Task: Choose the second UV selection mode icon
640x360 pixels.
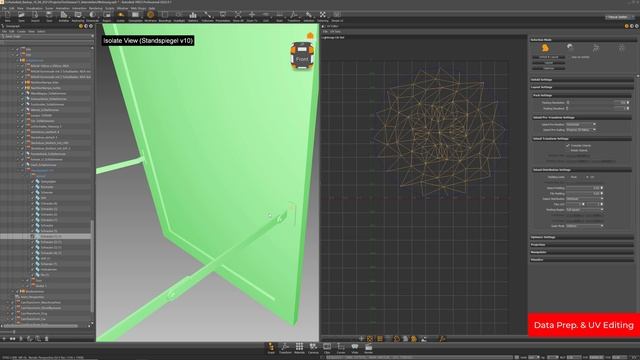Action: [x=570, y=47]
